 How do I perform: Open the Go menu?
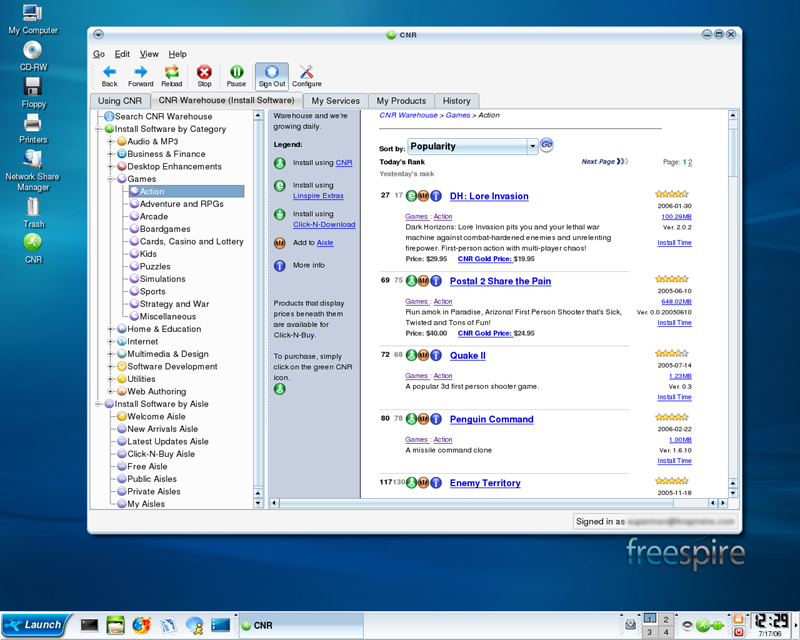click(99, 54)
